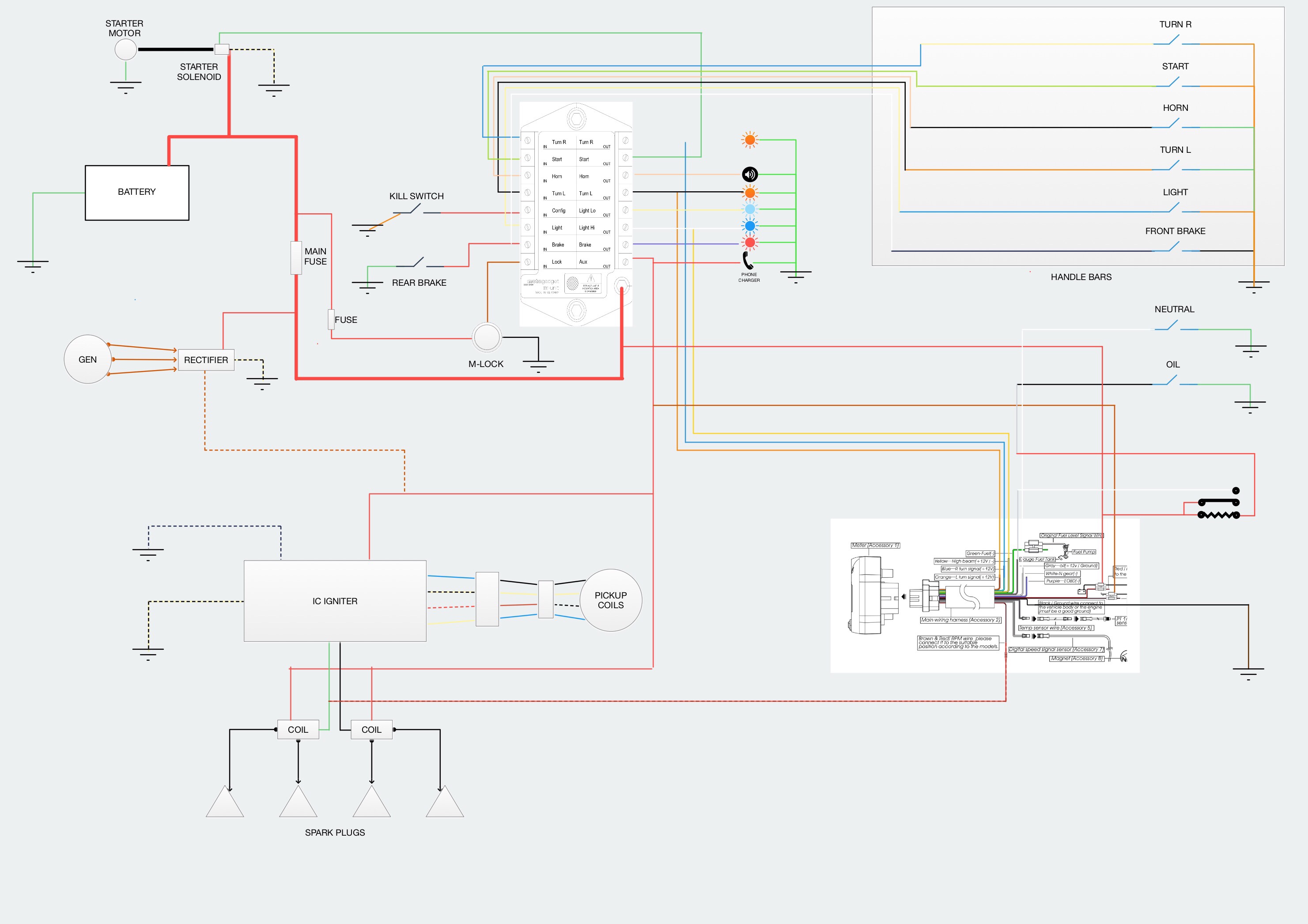
Task: Click the light blue low beam icon
Action: pos(750,209)
